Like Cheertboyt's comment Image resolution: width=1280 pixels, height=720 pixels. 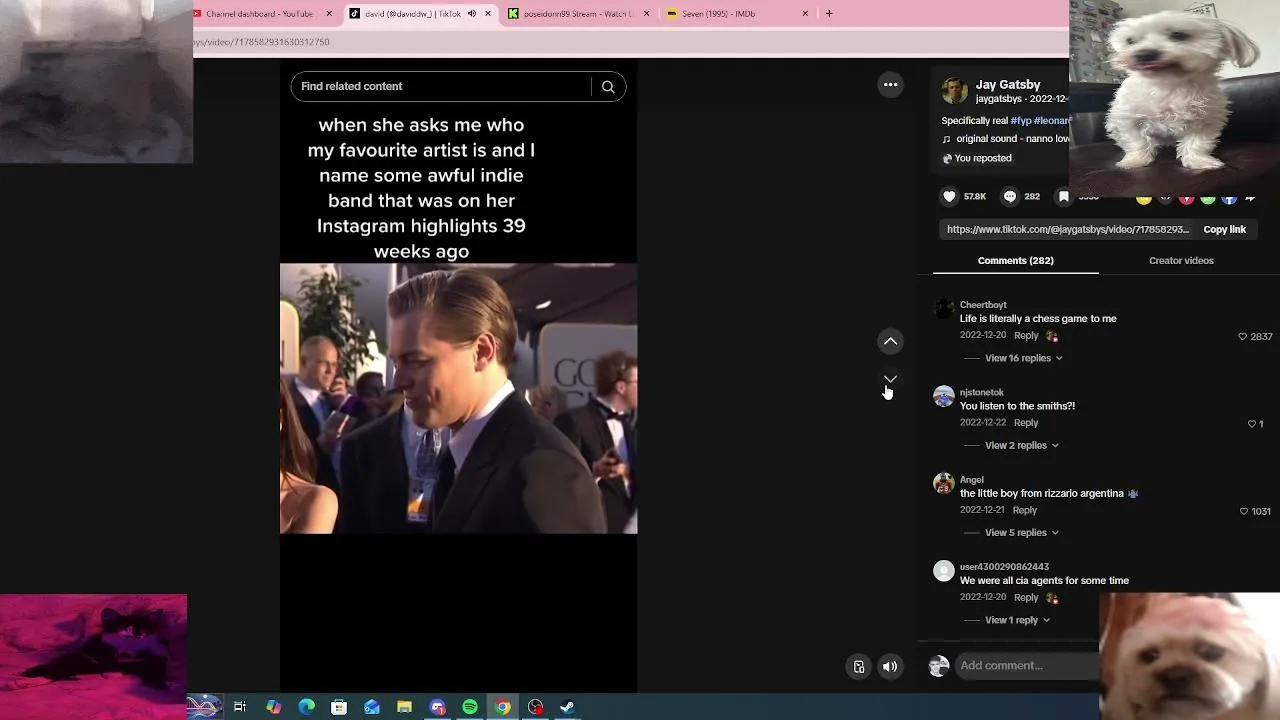(1243, 337)
